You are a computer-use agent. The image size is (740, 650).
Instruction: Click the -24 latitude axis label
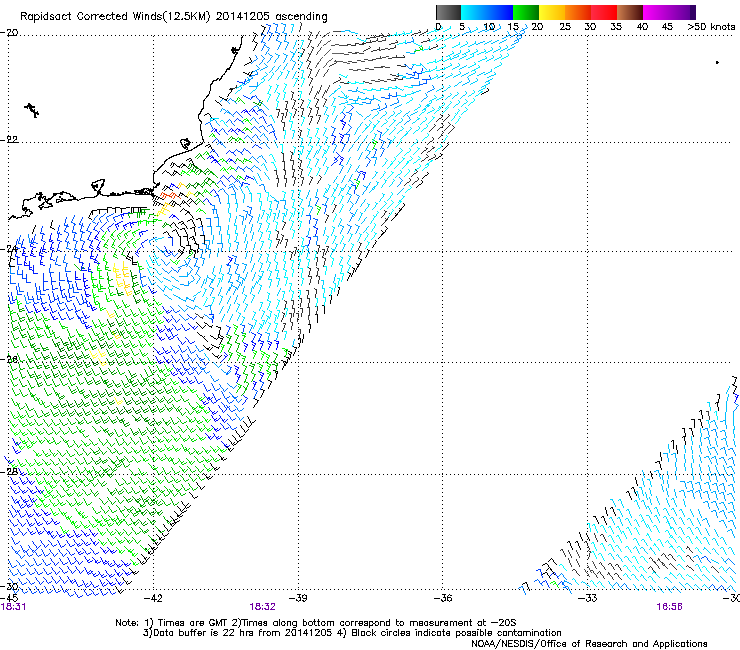(9, 249)
